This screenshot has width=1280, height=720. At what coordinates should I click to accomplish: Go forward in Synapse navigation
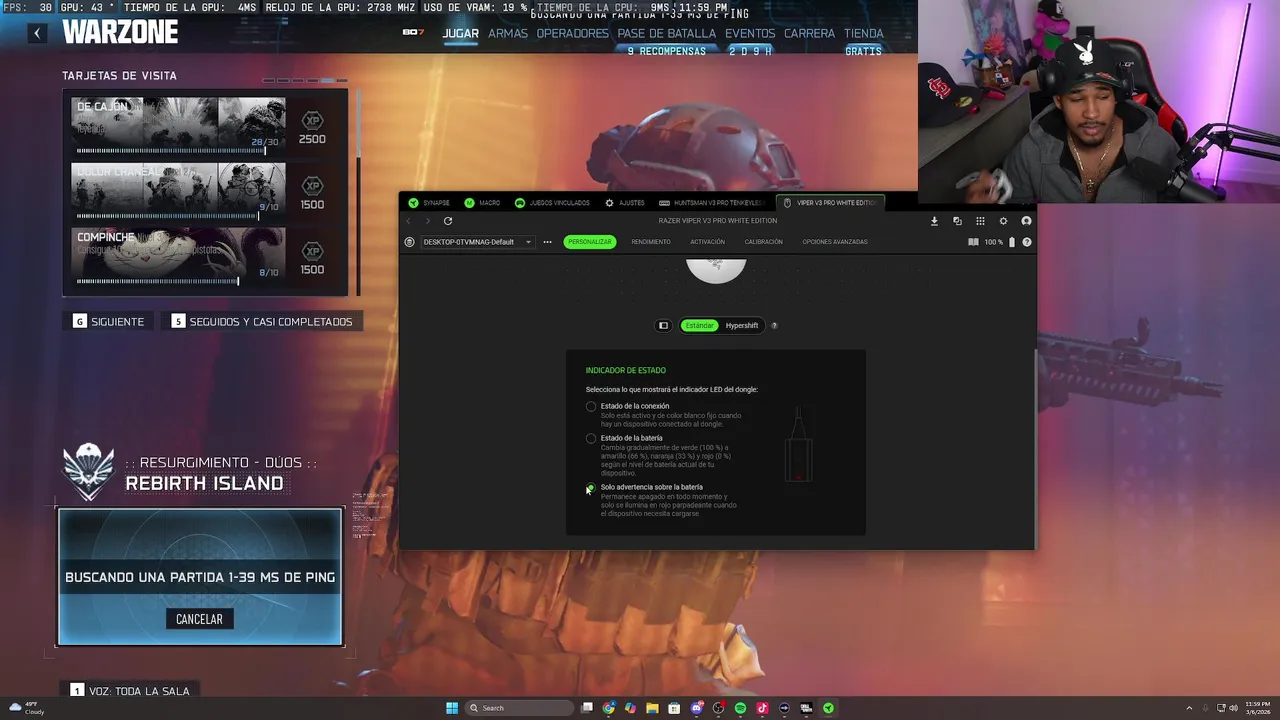pos(427,221)
